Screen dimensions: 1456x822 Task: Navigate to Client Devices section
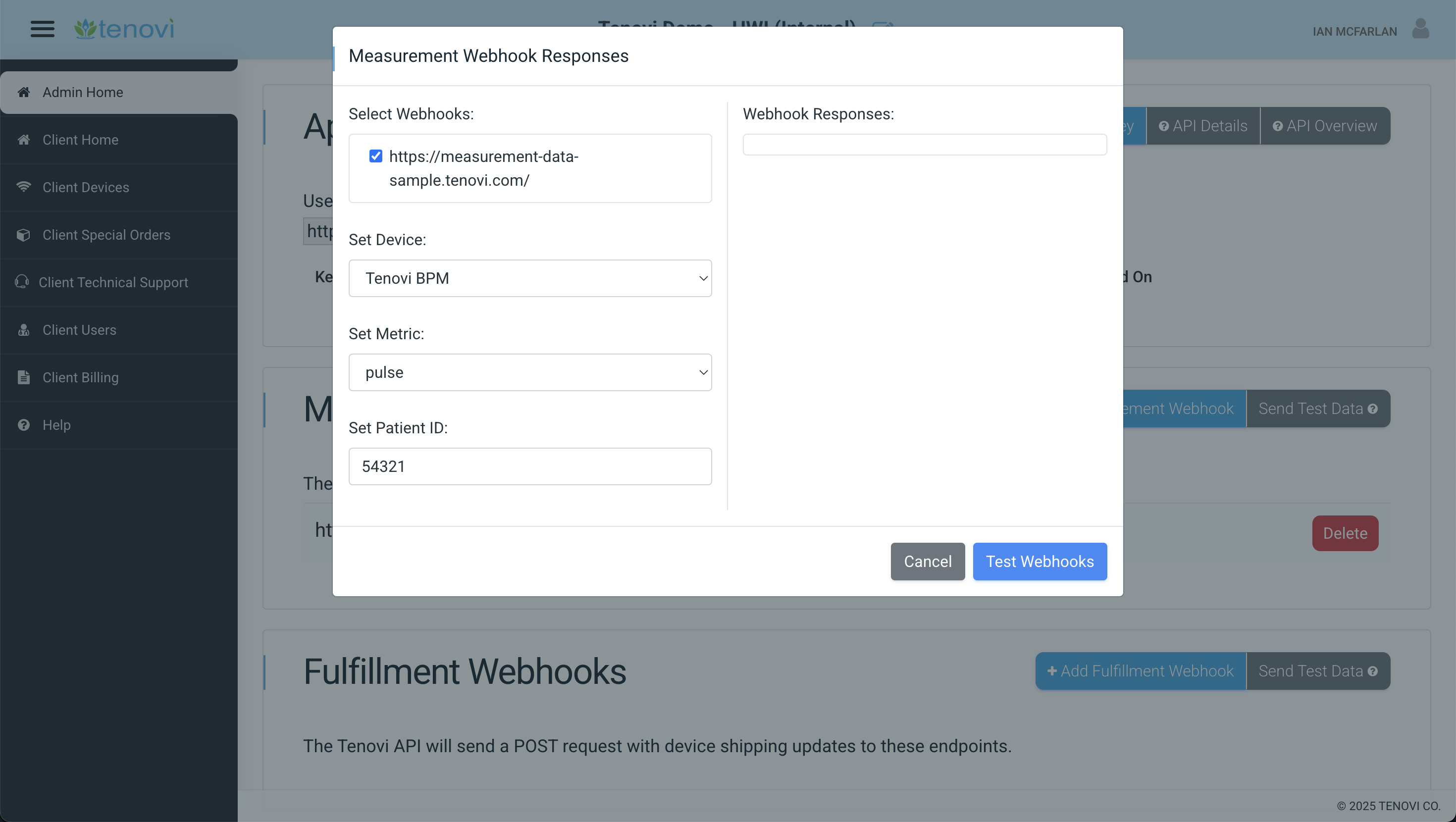(x=85, y=186)
